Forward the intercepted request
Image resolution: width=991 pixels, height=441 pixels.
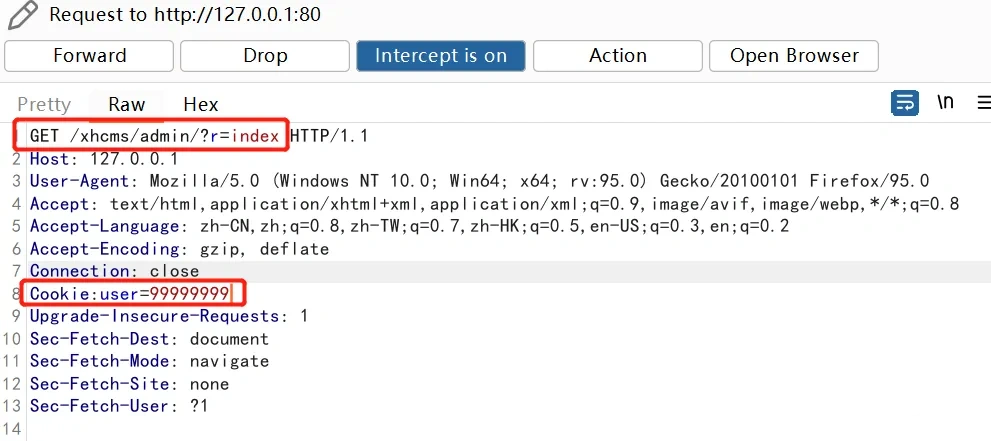(89, 56)
